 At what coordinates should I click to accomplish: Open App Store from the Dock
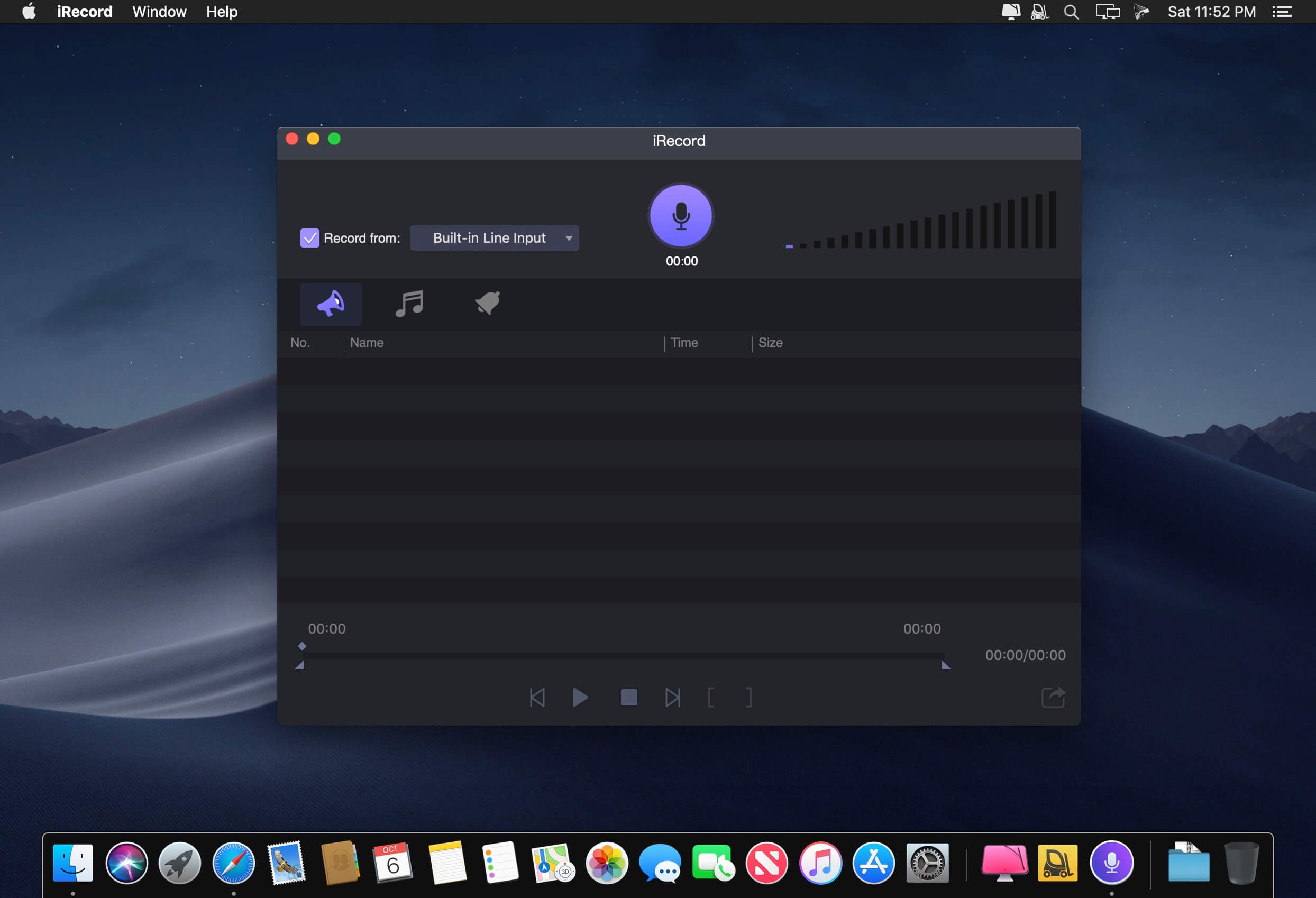click(873, 863)
